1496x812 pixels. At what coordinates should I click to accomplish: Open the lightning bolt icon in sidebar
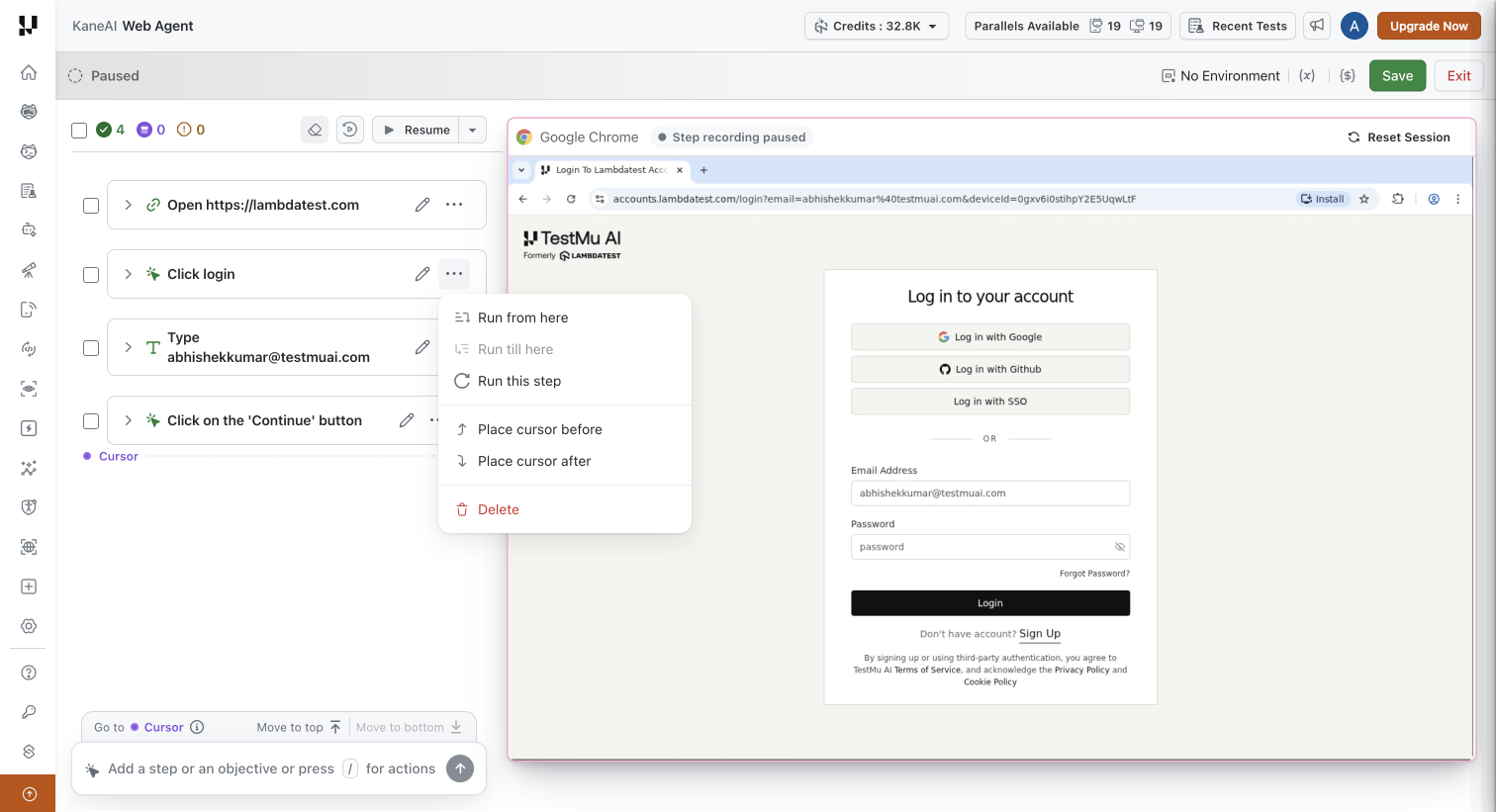tap(29, 428)
